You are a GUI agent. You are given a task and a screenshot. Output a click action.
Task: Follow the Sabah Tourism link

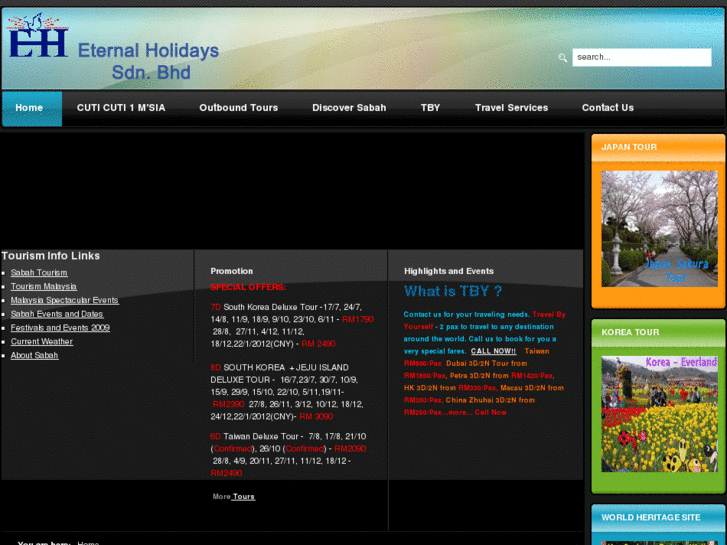(x=39, y=273)
